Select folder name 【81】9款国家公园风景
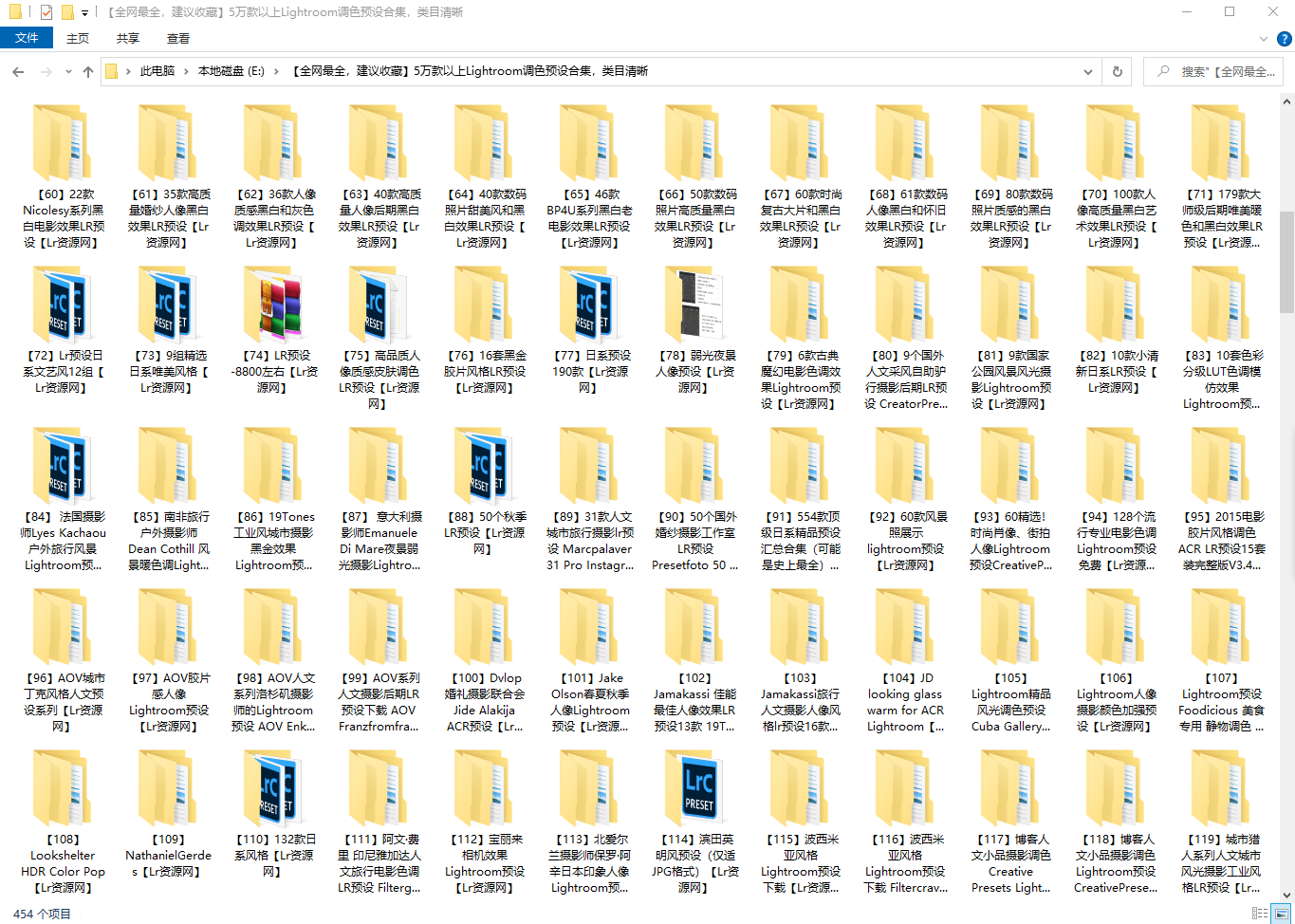 pyautogui.click(x=1010, y=379)
